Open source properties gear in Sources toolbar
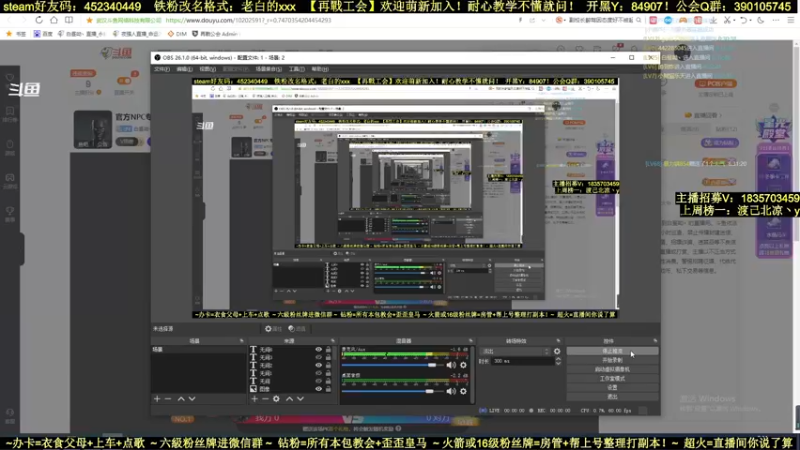This screenshot has height=450, width=800. pos(277,399)
